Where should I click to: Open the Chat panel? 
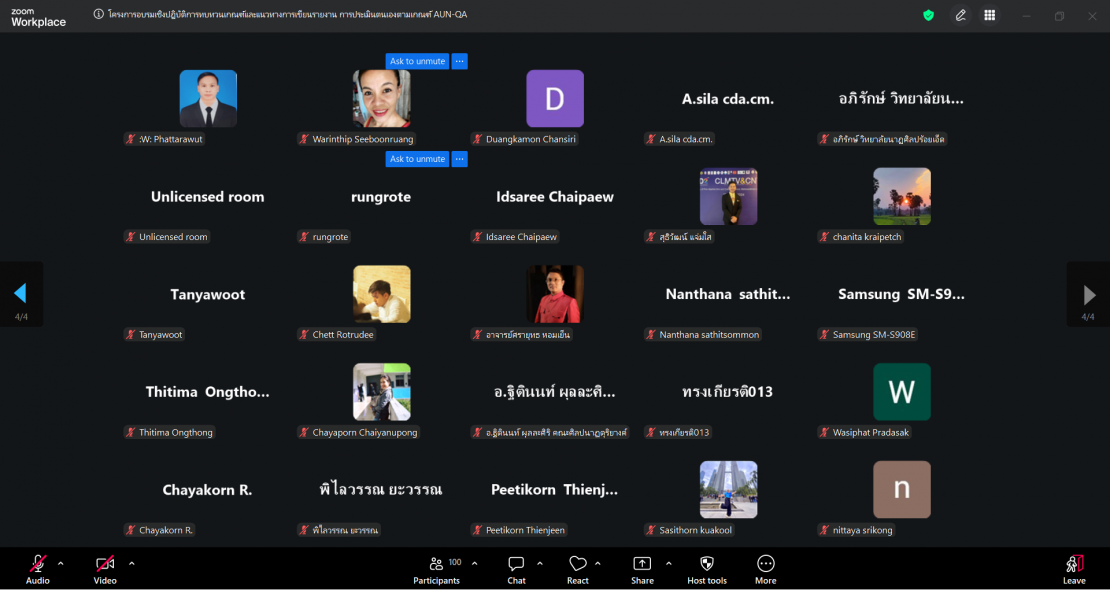pyautogui.click(x=516, y=569)
